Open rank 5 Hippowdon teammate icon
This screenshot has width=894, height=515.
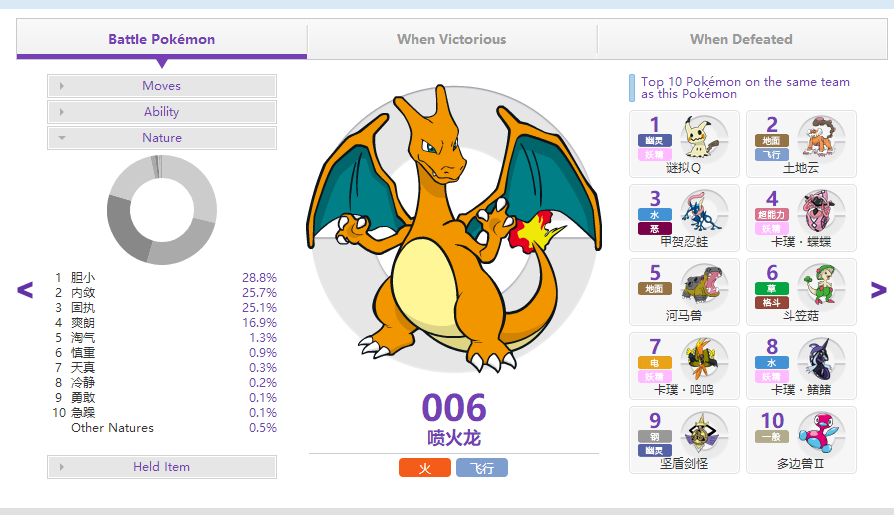point(706,286)
